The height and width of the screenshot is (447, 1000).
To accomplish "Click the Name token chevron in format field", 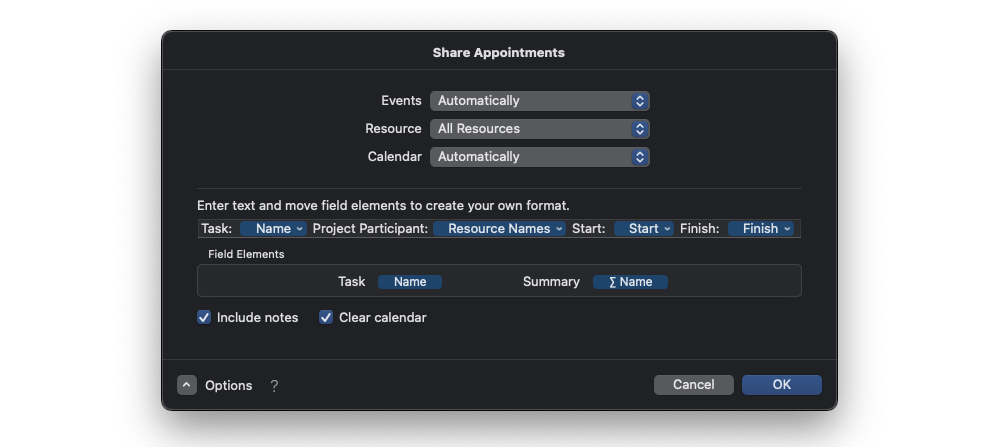I will (x=300, y=229).
